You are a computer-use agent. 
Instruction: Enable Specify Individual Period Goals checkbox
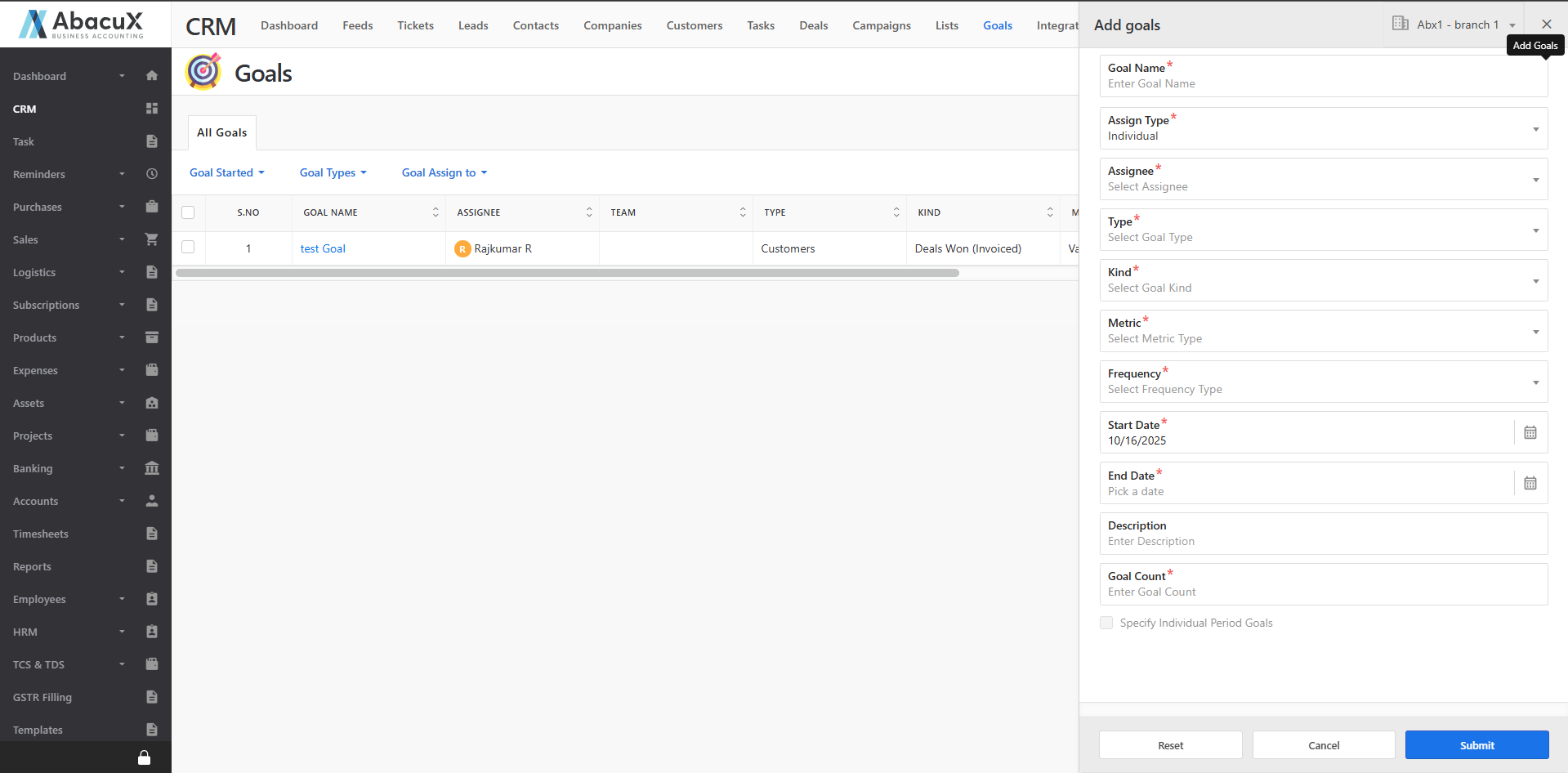coord(1106,623)
